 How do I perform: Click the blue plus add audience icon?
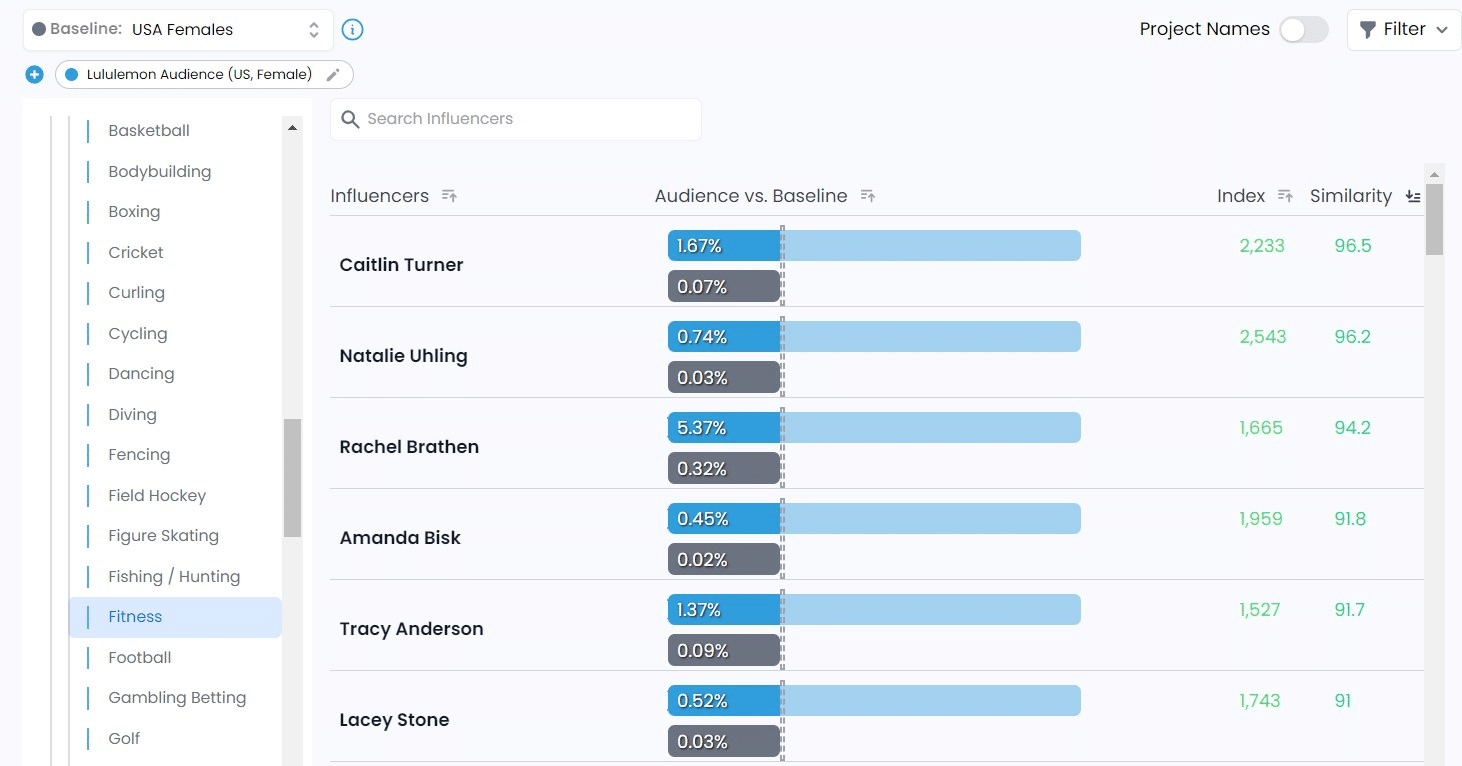(35, 75)
